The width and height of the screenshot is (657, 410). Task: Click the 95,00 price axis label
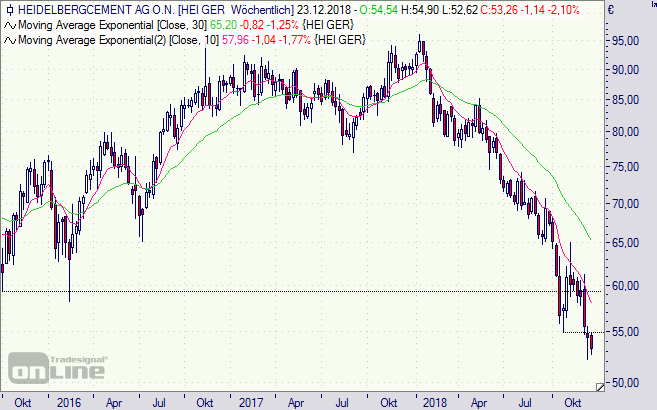coord(625,41)
